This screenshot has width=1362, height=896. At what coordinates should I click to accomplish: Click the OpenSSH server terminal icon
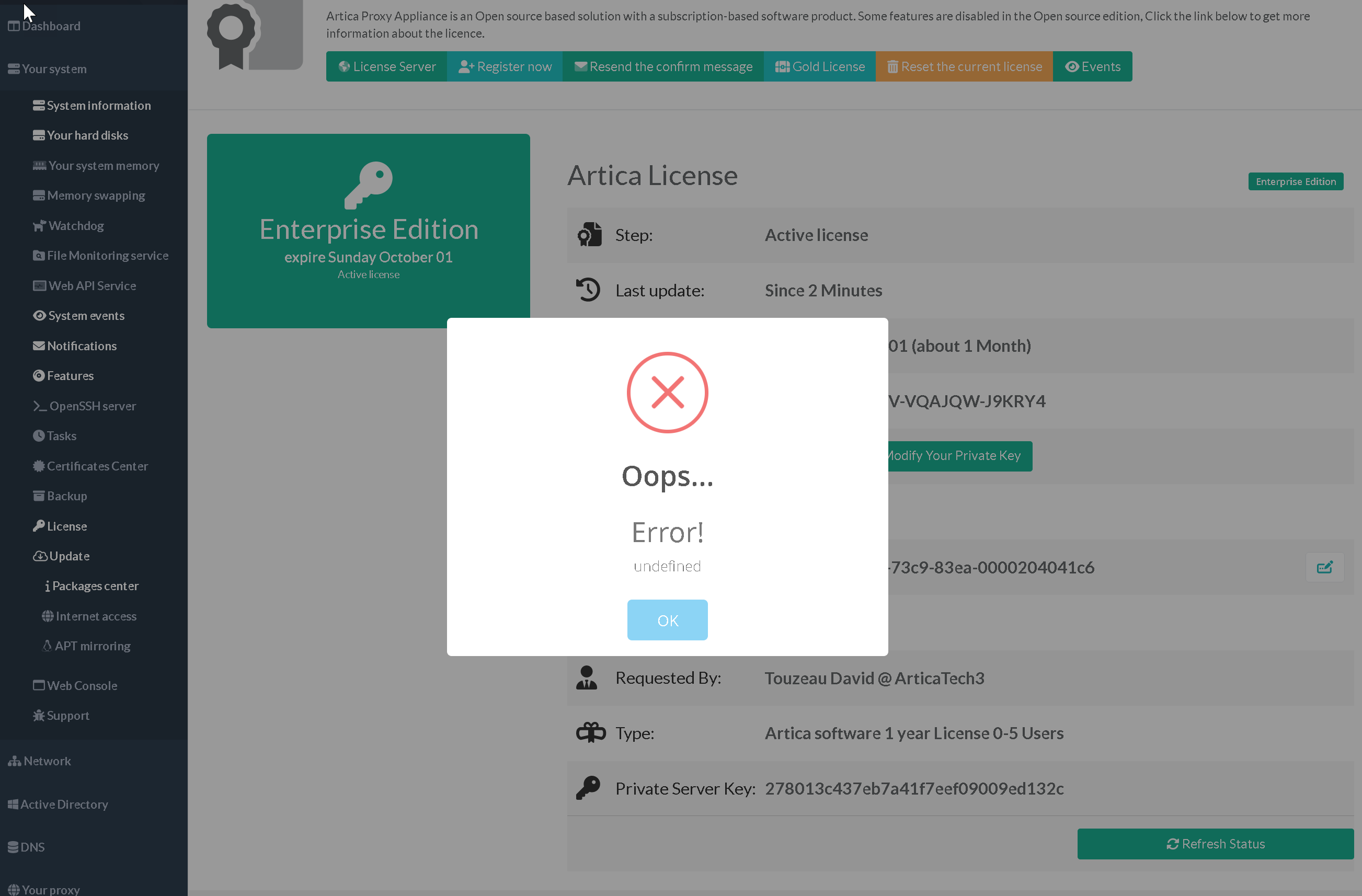coord(40,406)
